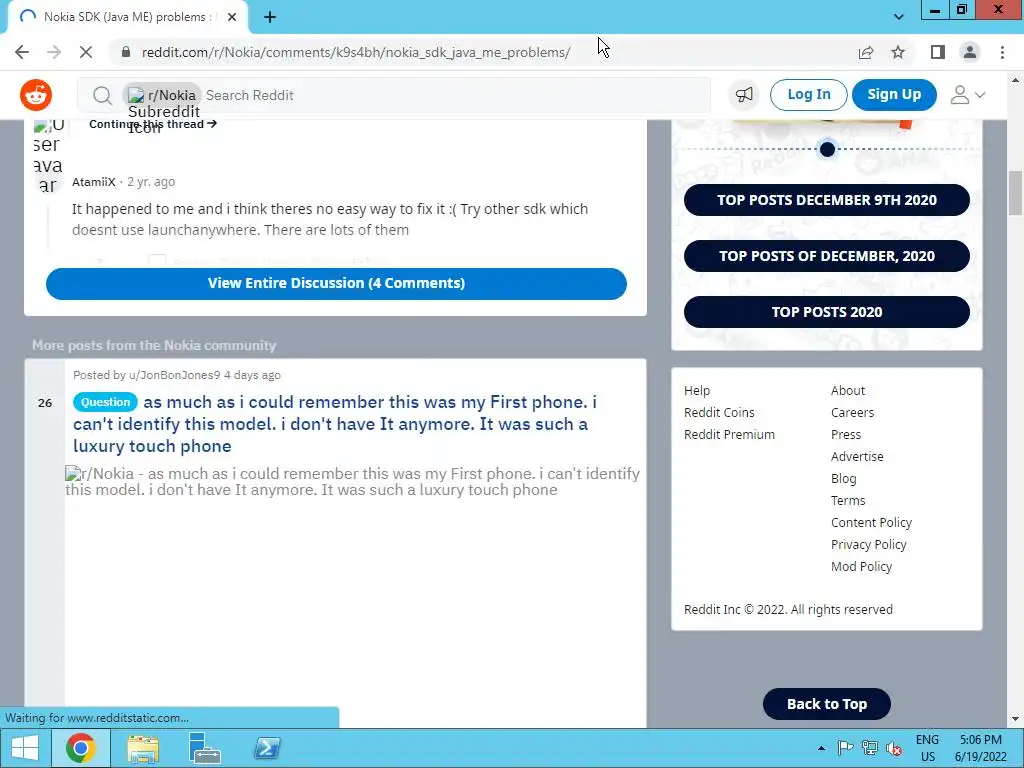Share this page icon in address bar

[x=866, y=52]
